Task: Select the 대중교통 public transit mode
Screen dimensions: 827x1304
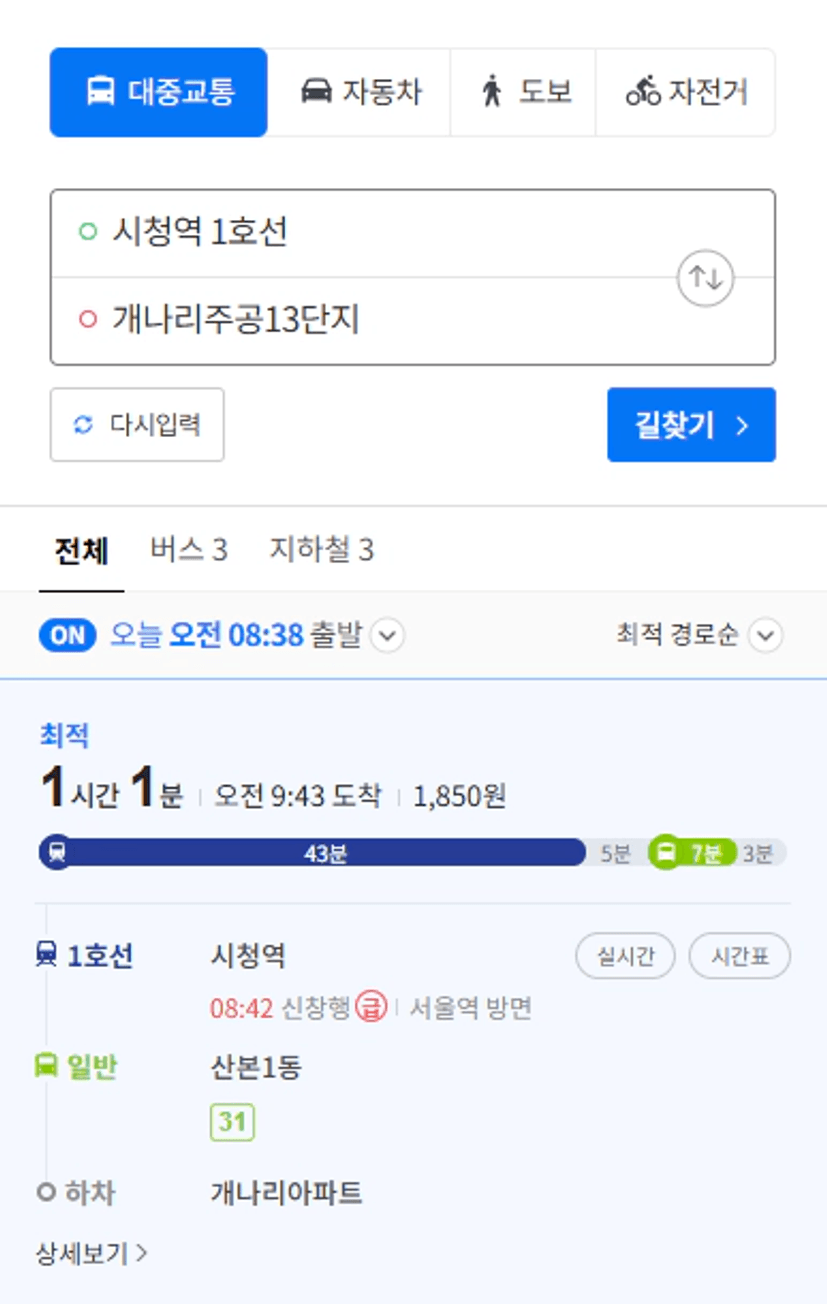Action: coord(159,92)
